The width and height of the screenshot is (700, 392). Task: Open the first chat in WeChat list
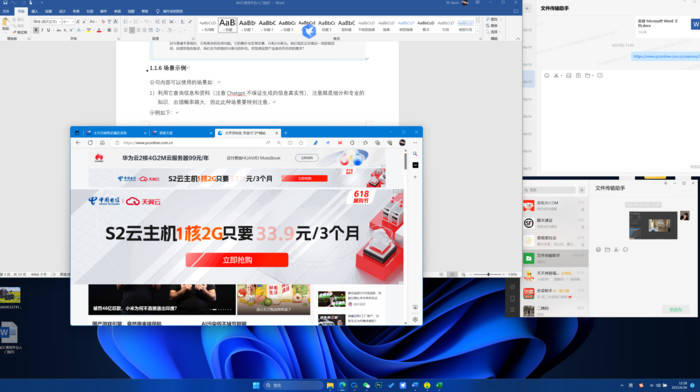(x=555, y=205)
